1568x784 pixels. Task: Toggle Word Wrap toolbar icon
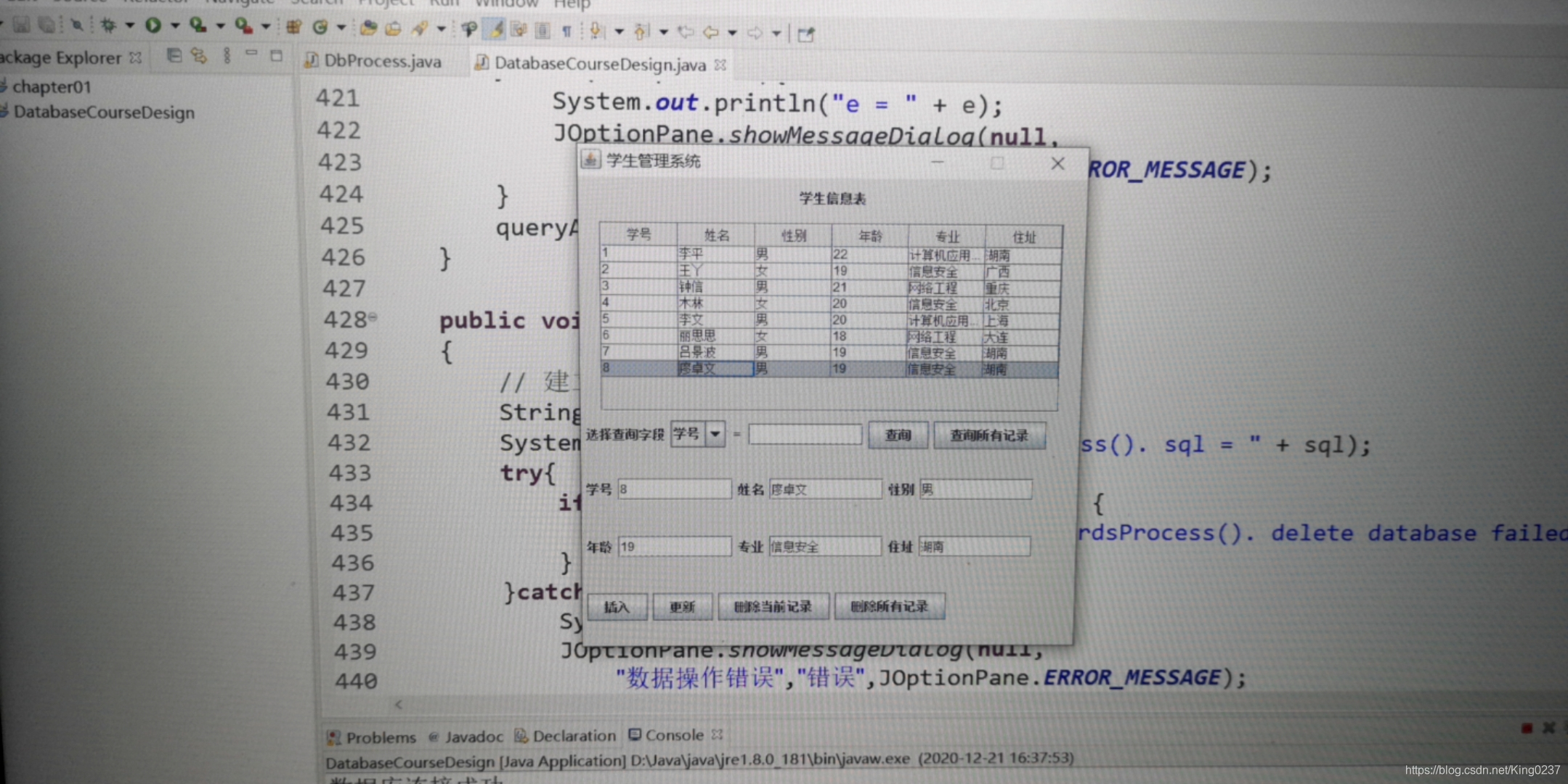pos(519,30)
